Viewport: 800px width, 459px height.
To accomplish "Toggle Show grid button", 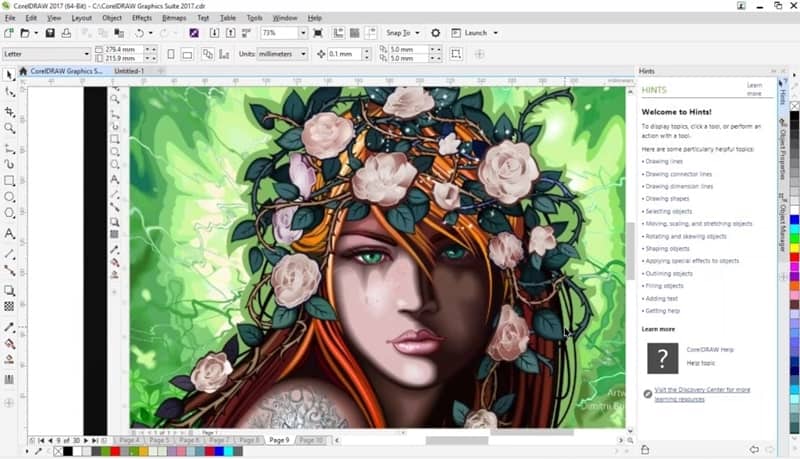I will (355, 33).
